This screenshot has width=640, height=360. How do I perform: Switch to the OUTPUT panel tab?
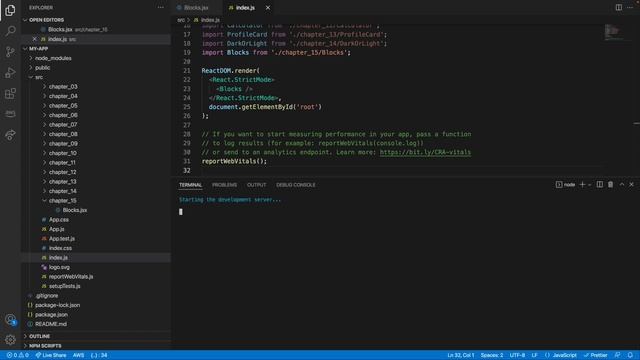click(256, 185)
